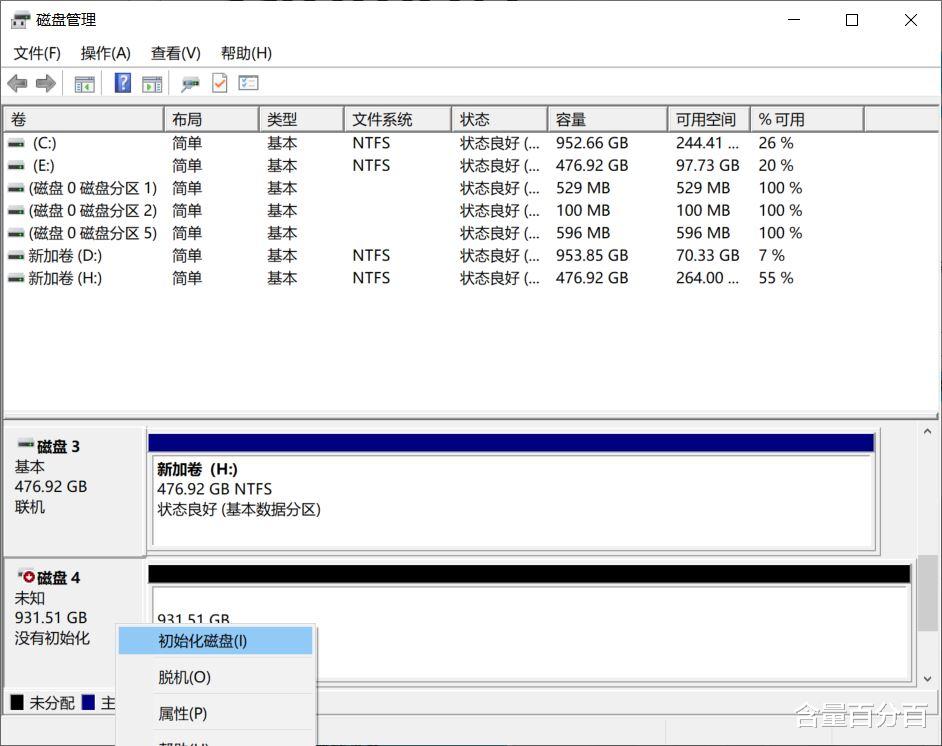Click the 没有初始化 status text of 磁盘 4
The image size is (942, 746).
point(52,638)
